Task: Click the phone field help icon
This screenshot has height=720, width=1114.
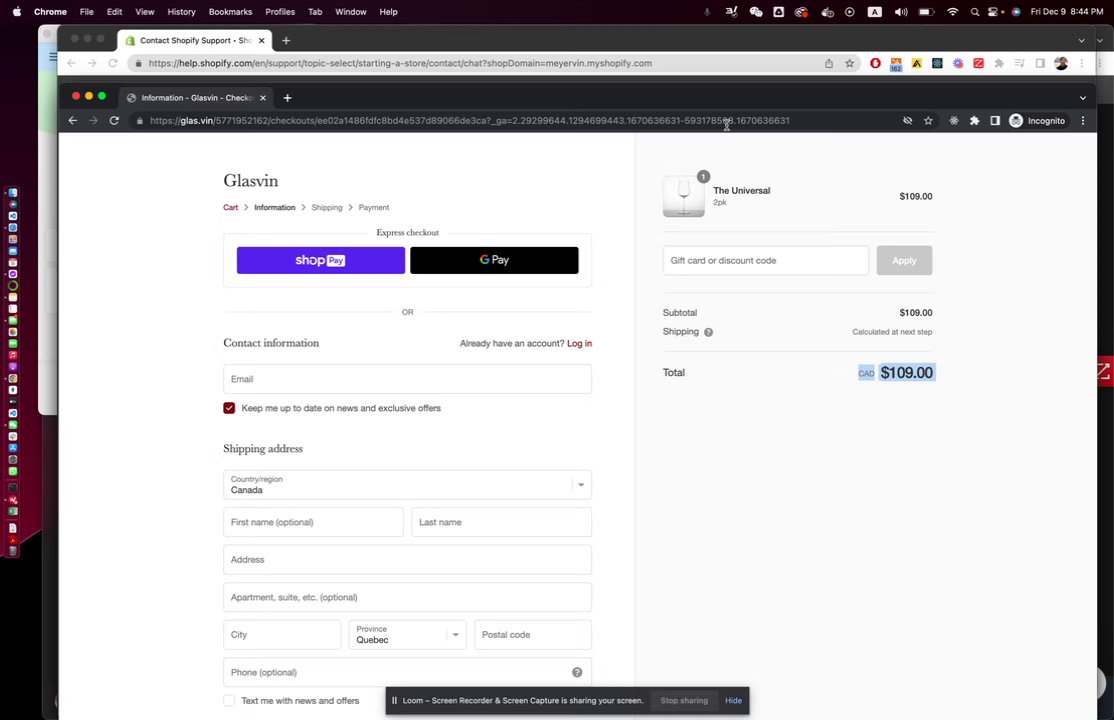Action: point(577,672)
